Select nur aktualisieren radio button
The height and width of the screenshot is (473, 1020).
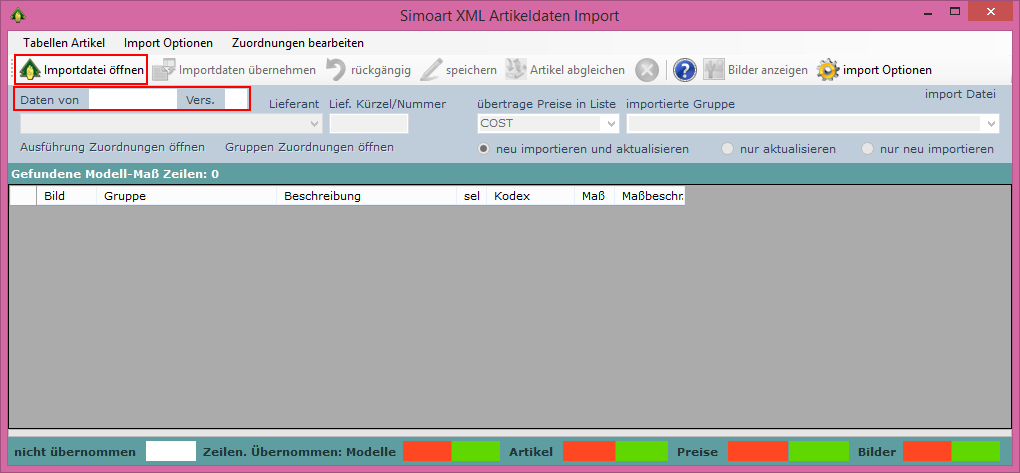727,149
